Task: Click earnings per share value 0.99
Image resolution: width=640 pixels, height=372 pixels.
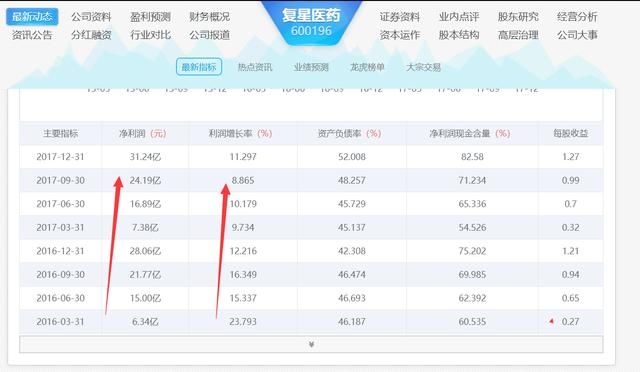Action: [x=571, y=180]
